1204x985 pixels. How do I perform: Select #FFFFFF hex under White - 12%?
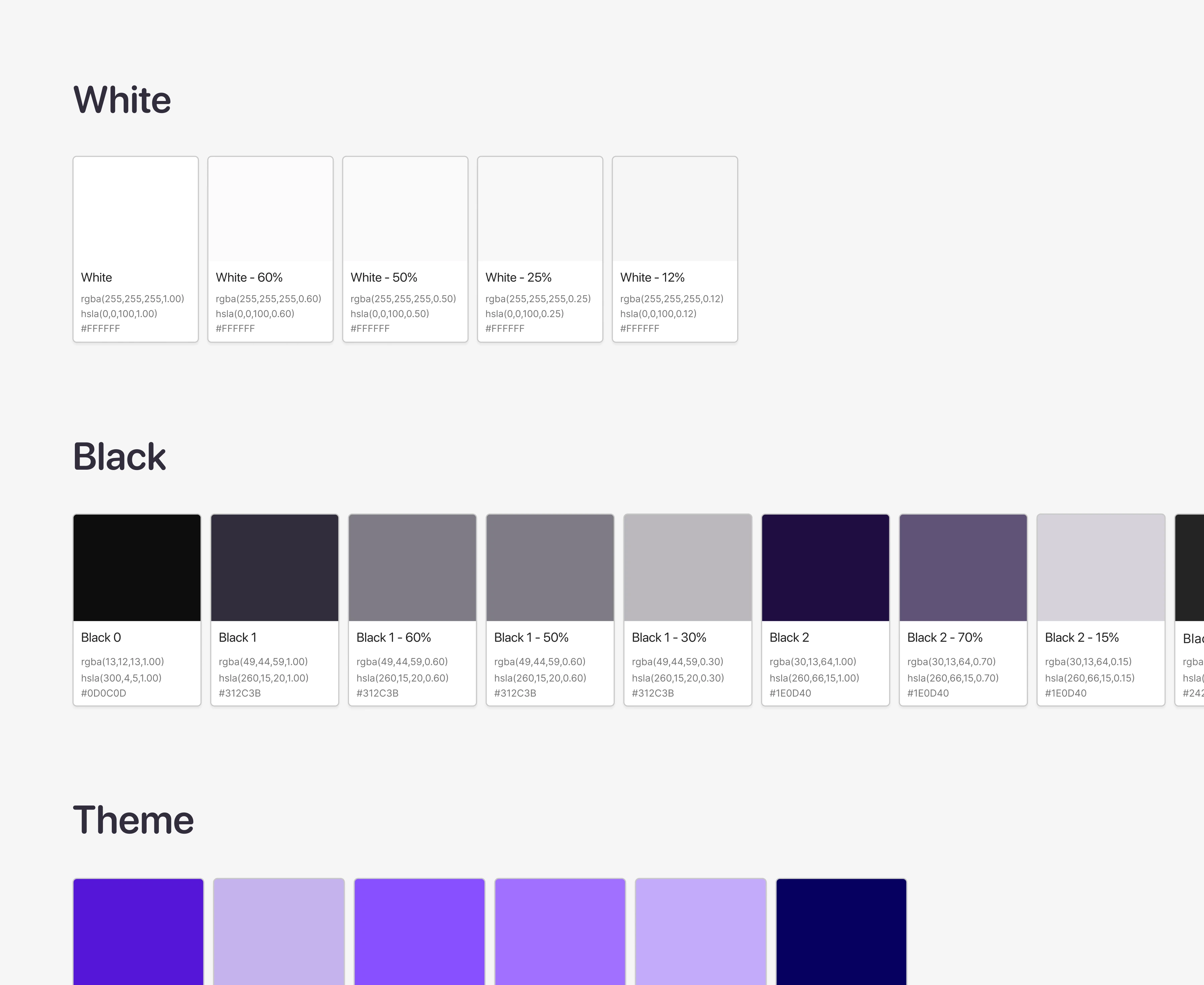[x=640, y=328]
